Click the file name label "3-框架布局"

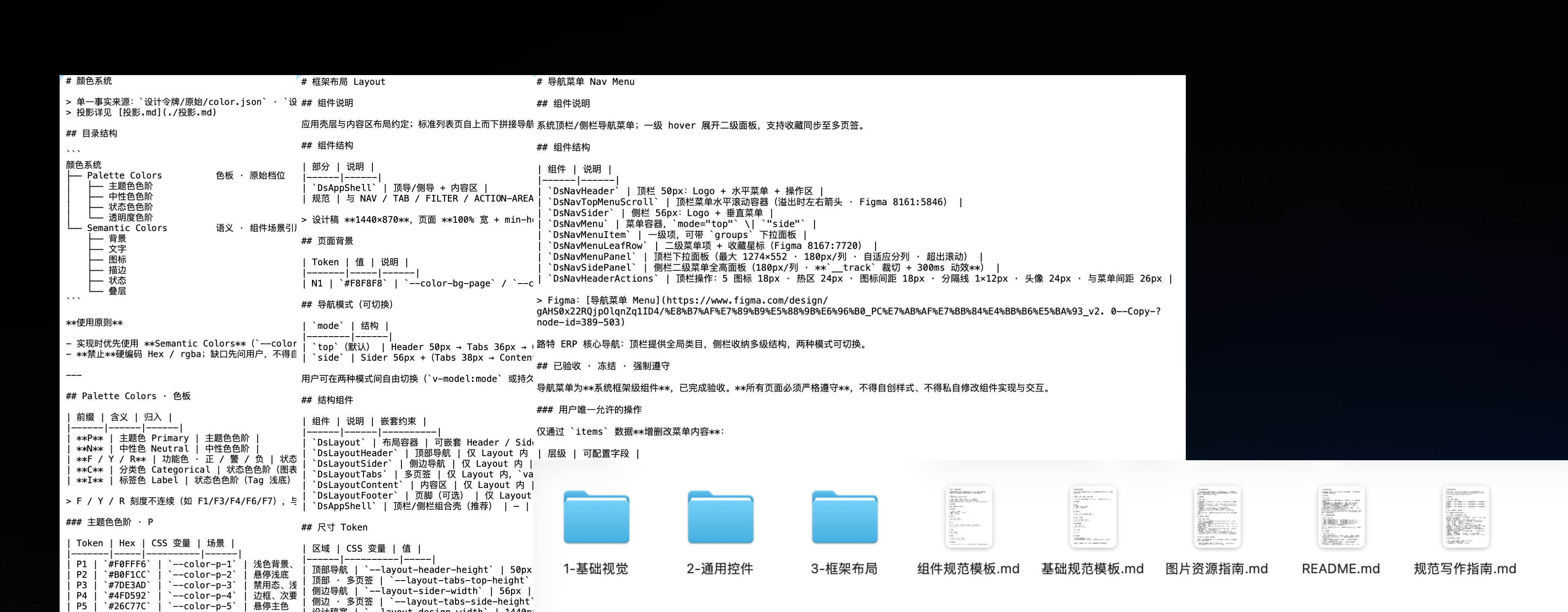click(x=844, y=569)
